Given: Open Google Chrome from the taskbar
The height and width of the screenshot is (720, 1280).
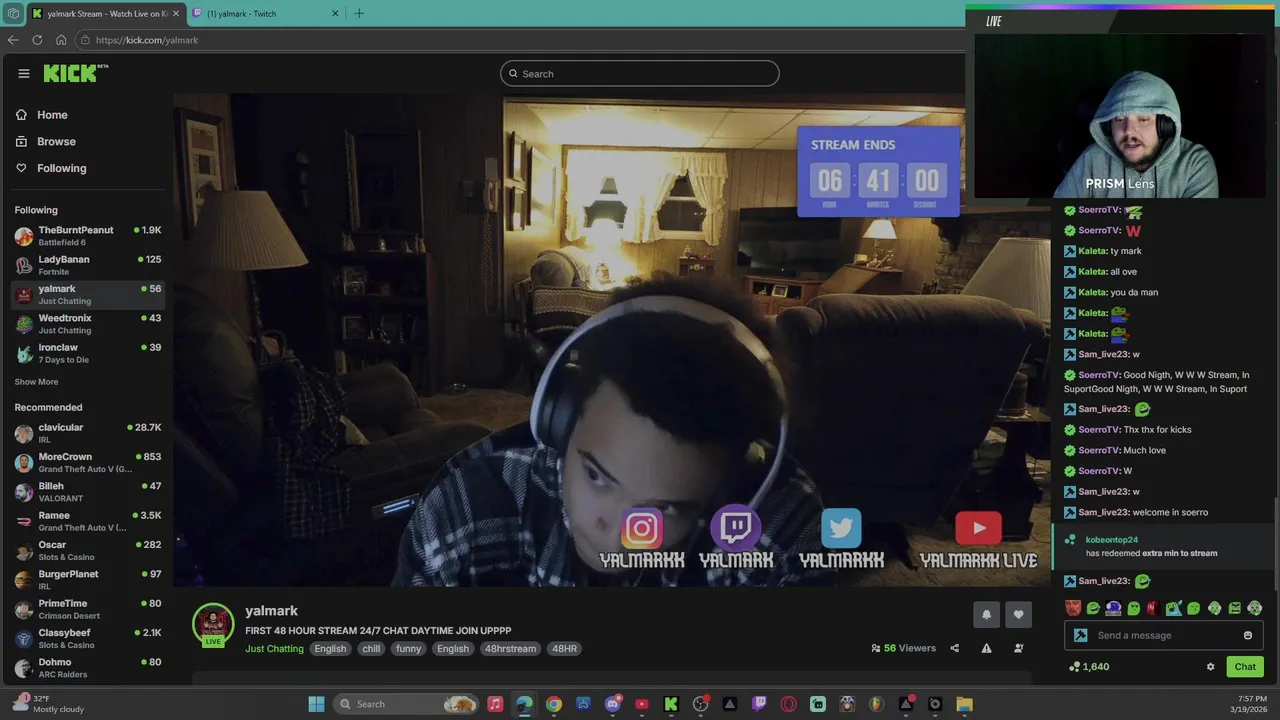Looking at the screenshot, I should (553, 704).
